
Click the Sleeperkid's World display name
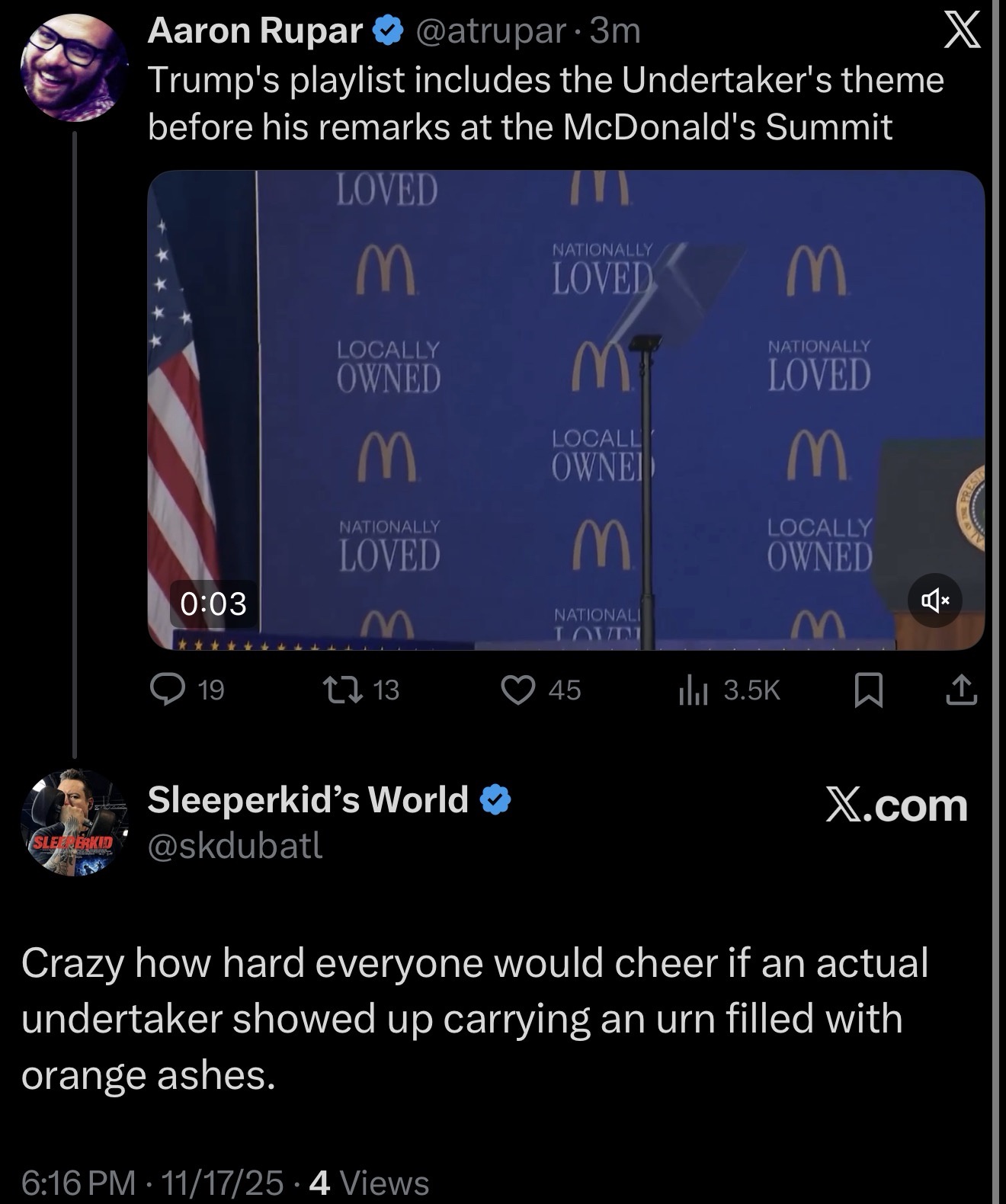(307, 799)
